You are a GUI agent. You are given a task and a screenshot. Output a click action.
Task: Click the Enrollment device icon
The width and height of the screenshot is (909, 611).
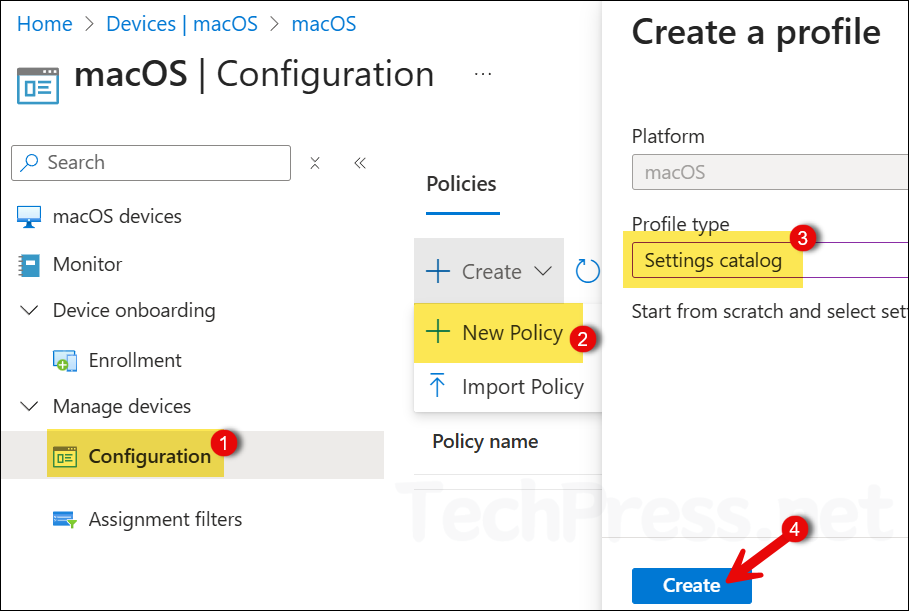point(64,361)
